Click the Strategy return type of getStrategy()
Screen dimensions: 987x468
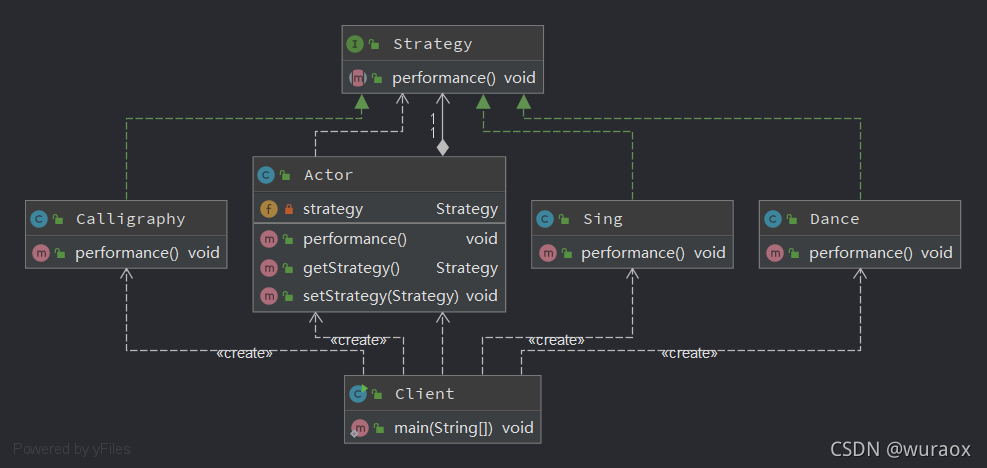tap(467, 268)
